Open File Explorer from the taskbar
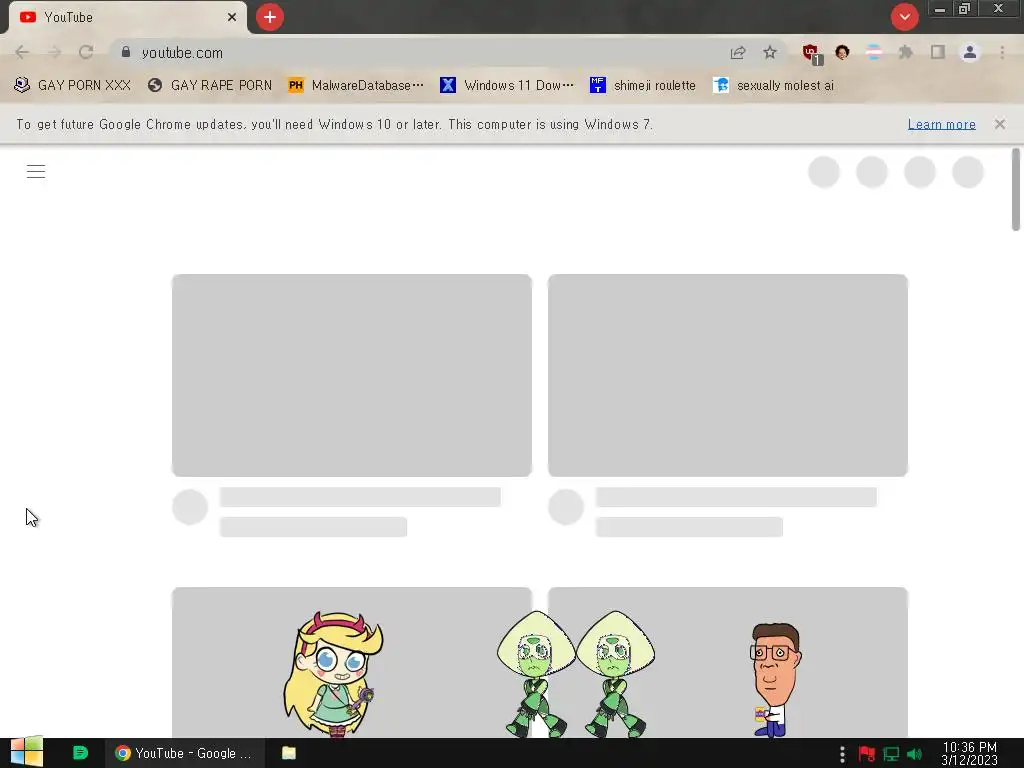 point(289,753)
